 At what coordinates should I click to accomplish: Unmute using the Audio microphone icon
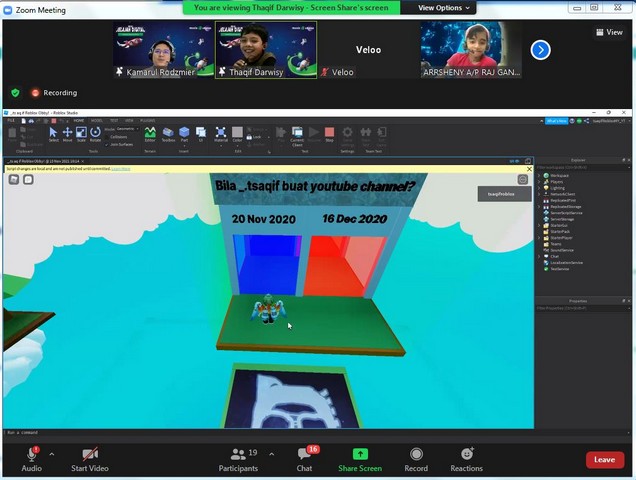pyautogui.click(x=31, y=455)
